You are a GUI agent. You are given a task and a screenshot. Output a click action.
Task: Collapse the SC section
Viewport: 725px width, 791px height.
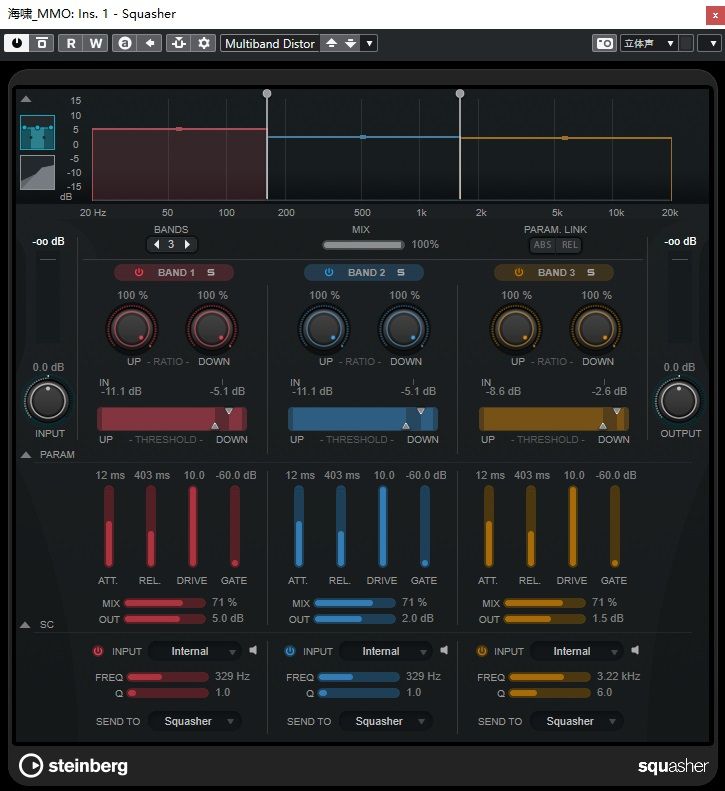[25, 625]
